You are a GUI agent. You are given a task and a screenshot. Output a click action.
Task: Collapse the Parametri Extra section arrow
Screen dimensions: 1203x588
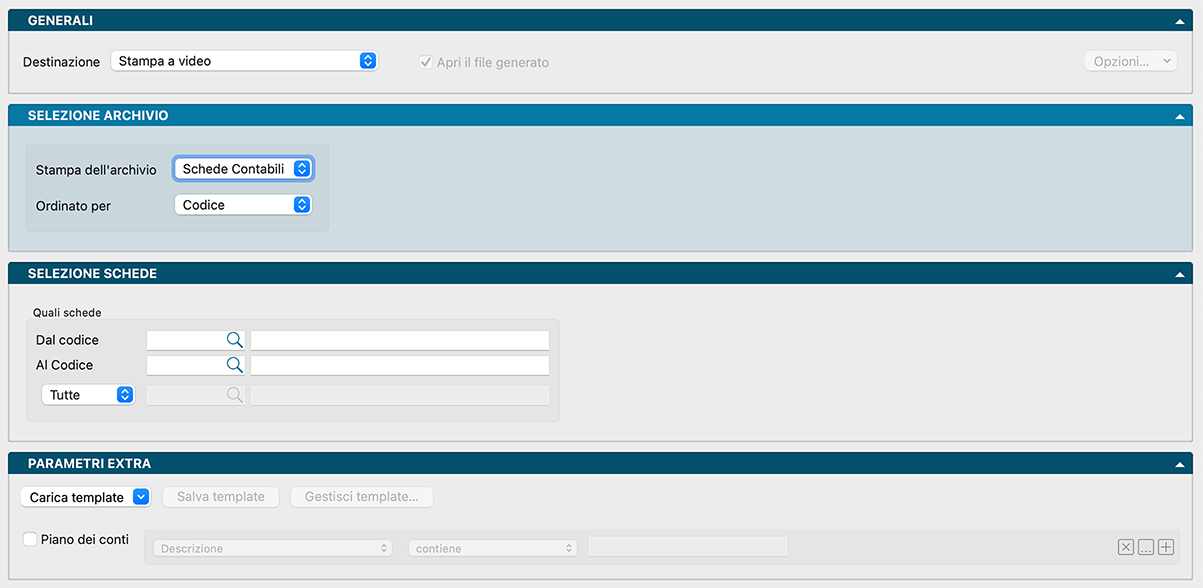[x=1180, y=464]
